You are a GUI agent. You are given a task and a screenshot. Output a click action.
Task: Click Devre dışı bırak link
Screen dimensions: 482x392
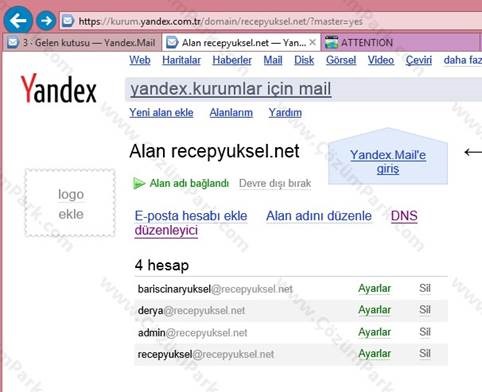click(x=275, y=183)
